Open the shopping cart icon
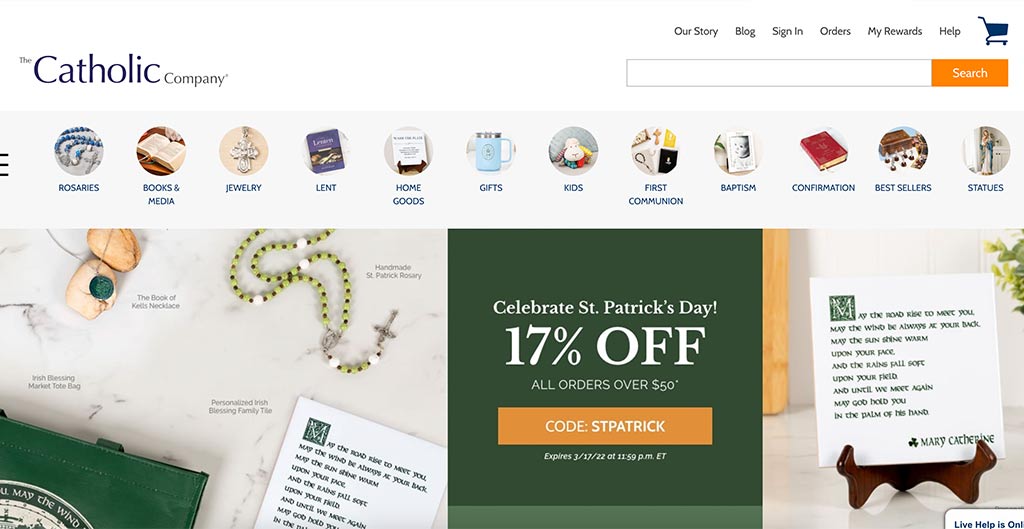The width and height of the screenshot is (1024, 529). click(993, 31)
